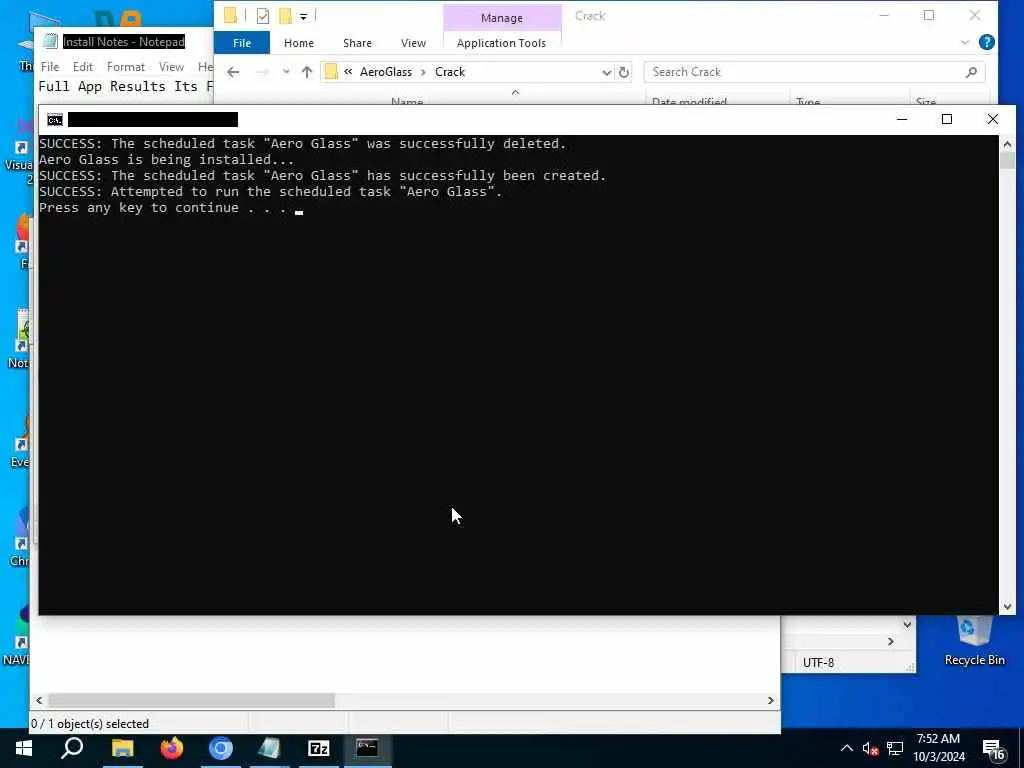Open Notepad Format menu
Screen dimensions: 1024x768
pyautogui.click(x=126, y=67)
